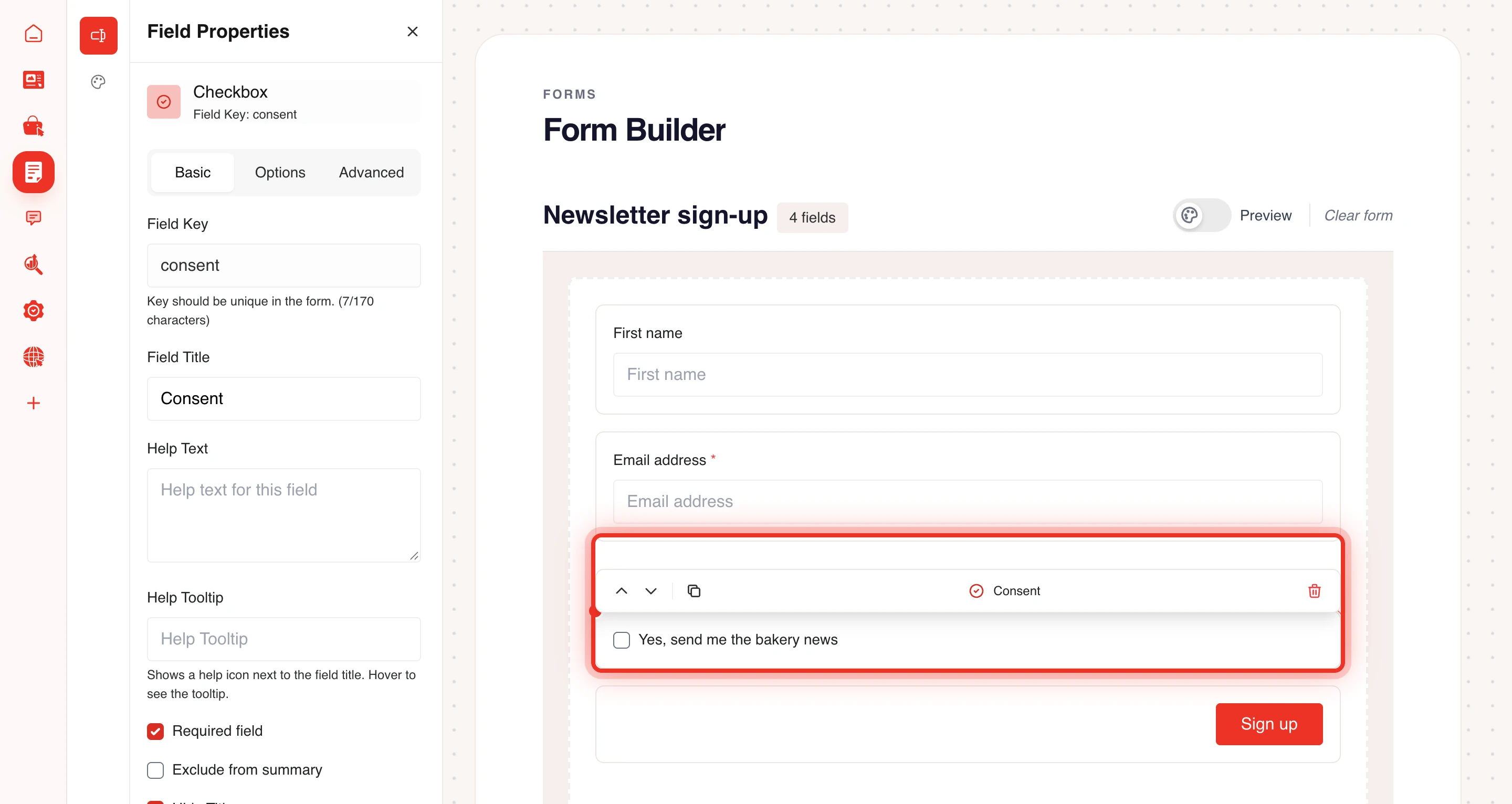Click the Checkbox field type icon
The height and width of the screenshot is (804, 1512).
(x=164, y=102)
